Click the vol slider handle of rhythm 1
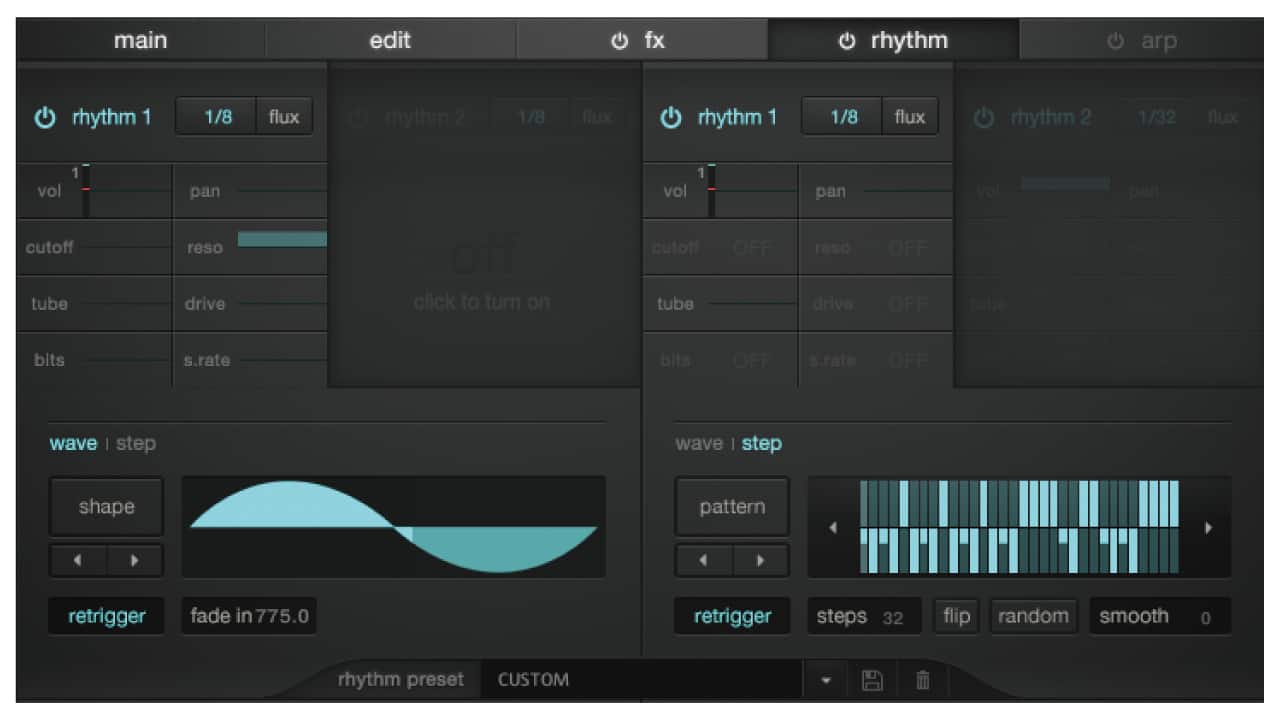1280x720 pixels. coord(86,187)
